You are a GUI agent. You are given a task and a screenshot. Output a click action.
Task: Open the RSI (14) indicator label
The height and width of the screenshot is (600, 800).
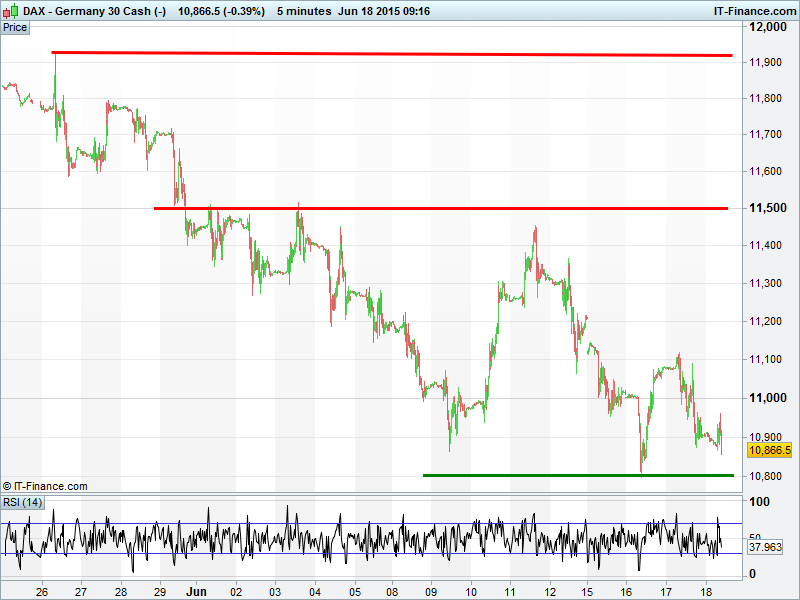pos(22,501)
